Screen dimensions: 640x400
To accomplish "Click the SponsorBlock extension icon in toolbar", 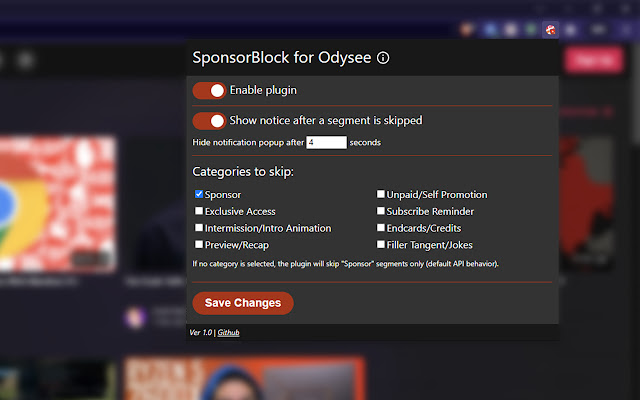I will click(551, 30).
